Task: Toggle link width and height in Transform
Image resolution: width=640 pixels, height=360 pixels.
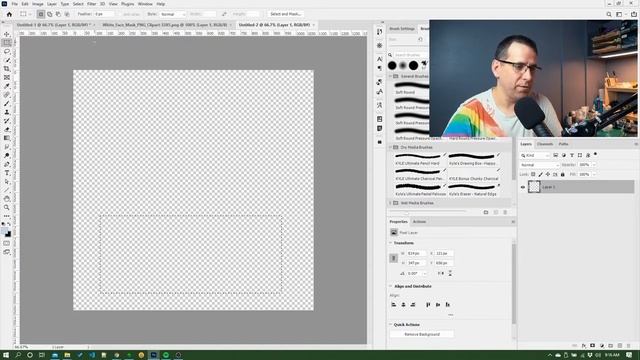Action: (393, 258)
